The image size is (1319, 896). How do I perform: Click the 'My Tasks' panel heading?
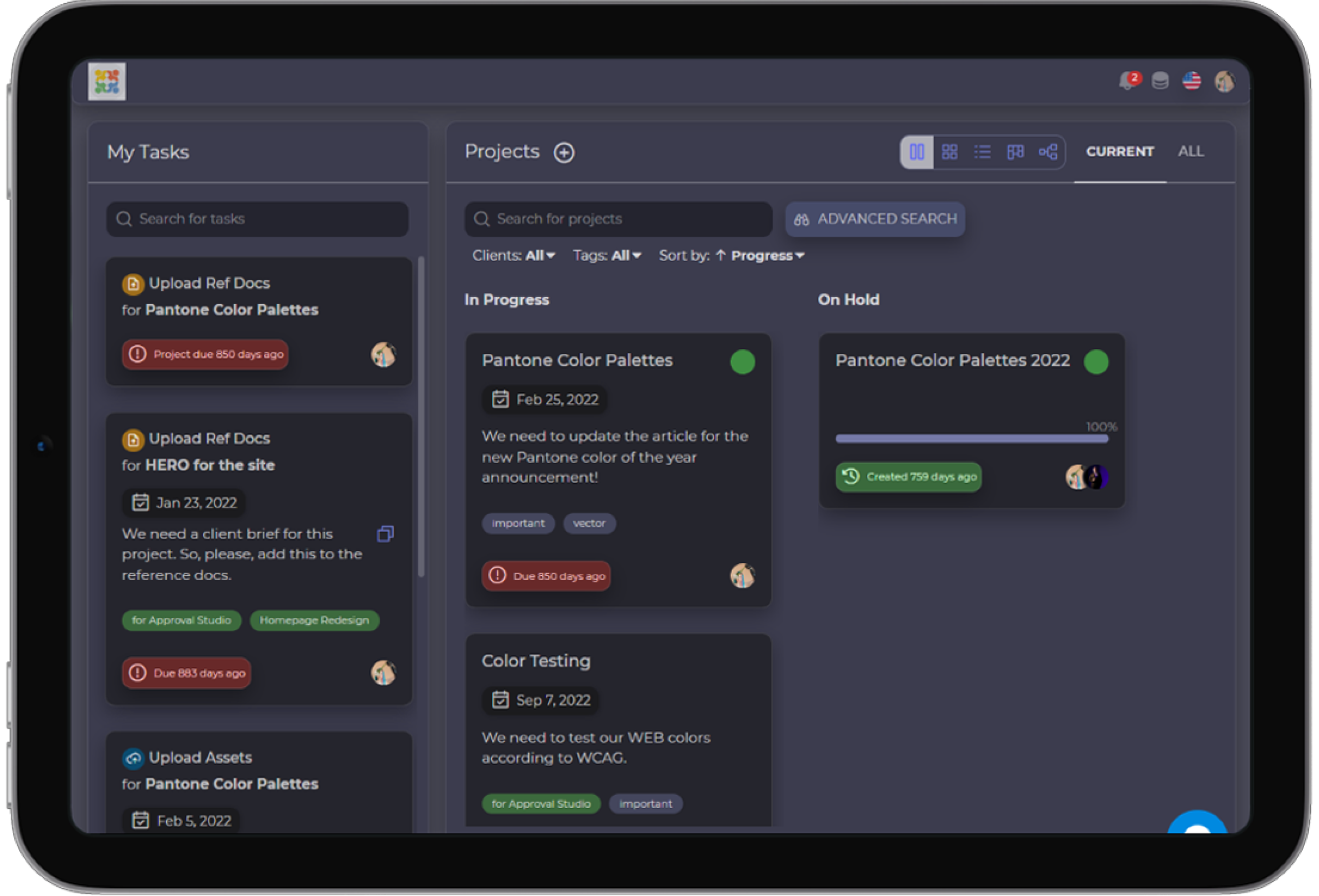(148, 152)
